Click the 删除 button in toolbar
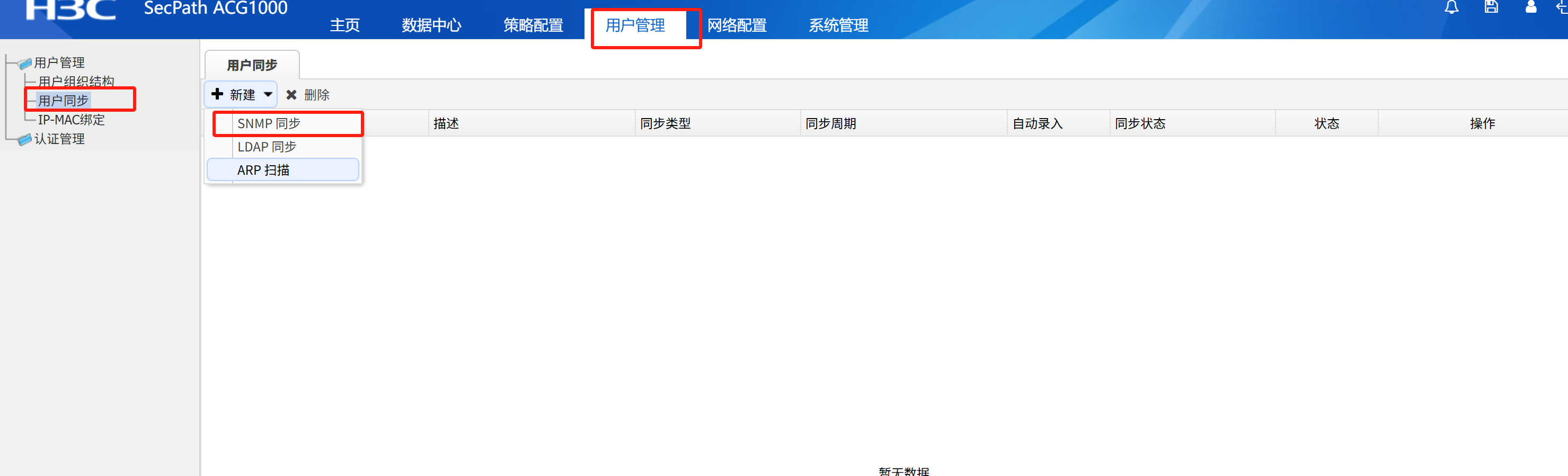 click(316, 95)
